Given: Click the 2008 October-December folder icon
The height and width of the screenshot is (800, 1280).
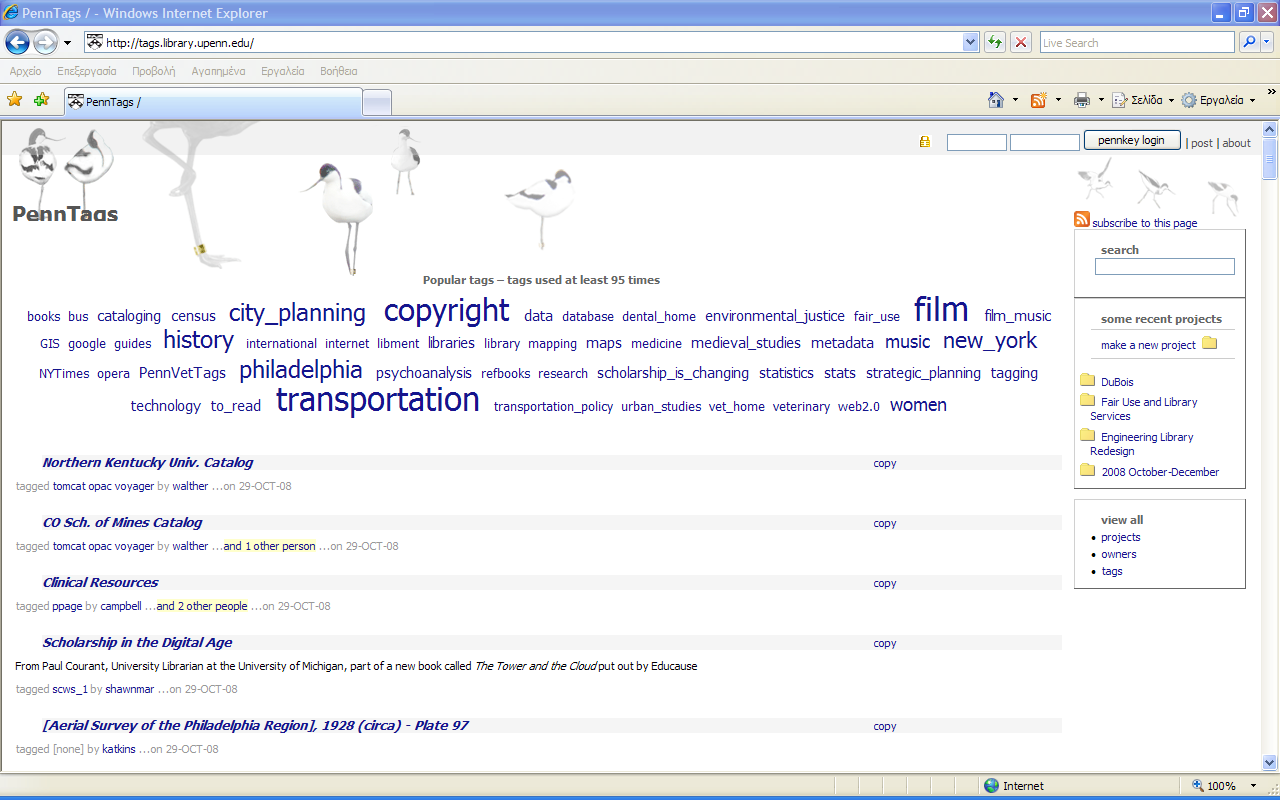Looking at the screenshot, I should click(1088, 470).
